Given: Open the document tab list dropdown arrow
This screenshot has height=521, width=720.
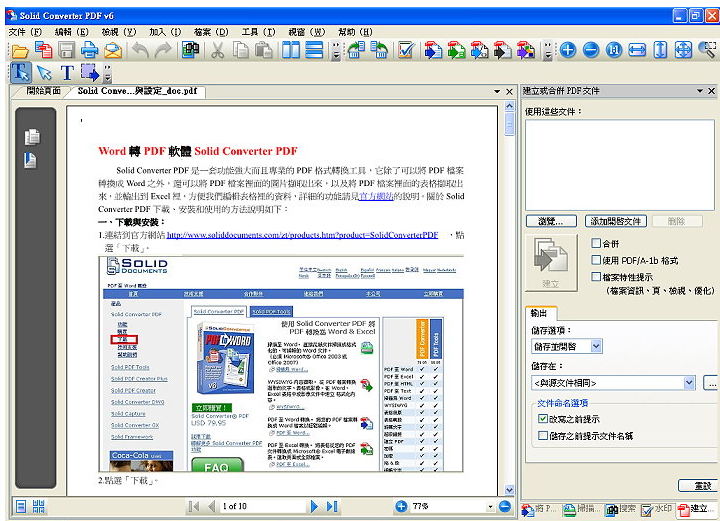Looking at the screenshot, I should pos(497,91).
